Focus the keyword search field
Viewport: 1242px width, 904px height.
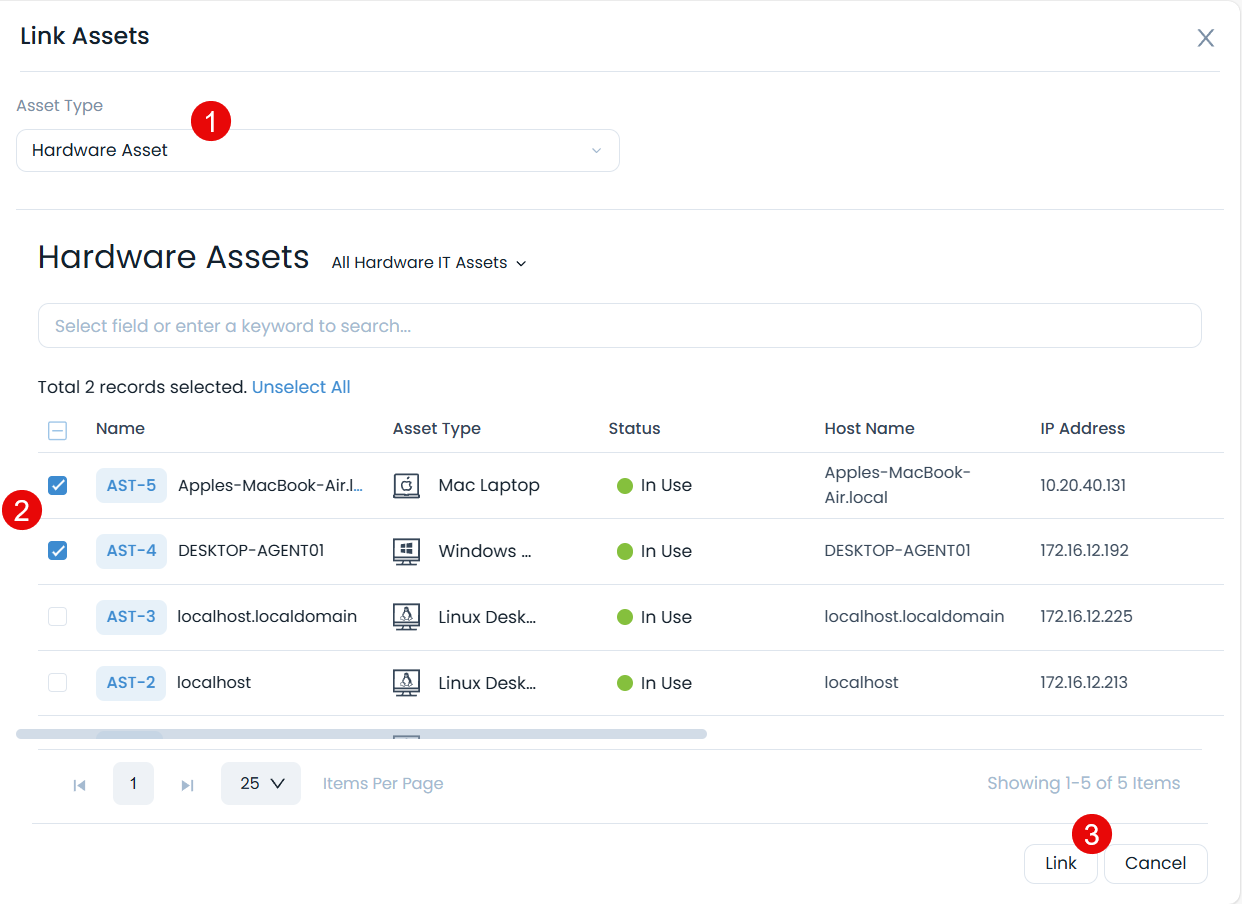point(619,326)
